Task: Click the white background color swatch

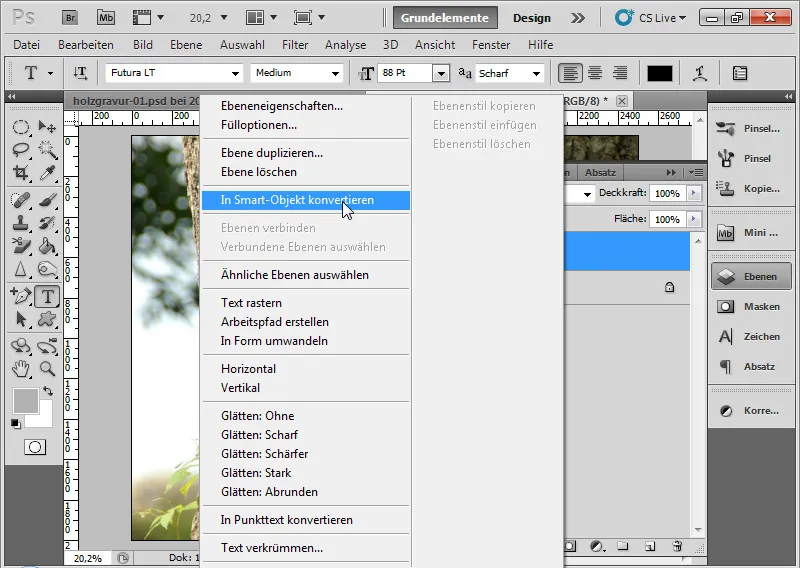Action: click(45, 418)
